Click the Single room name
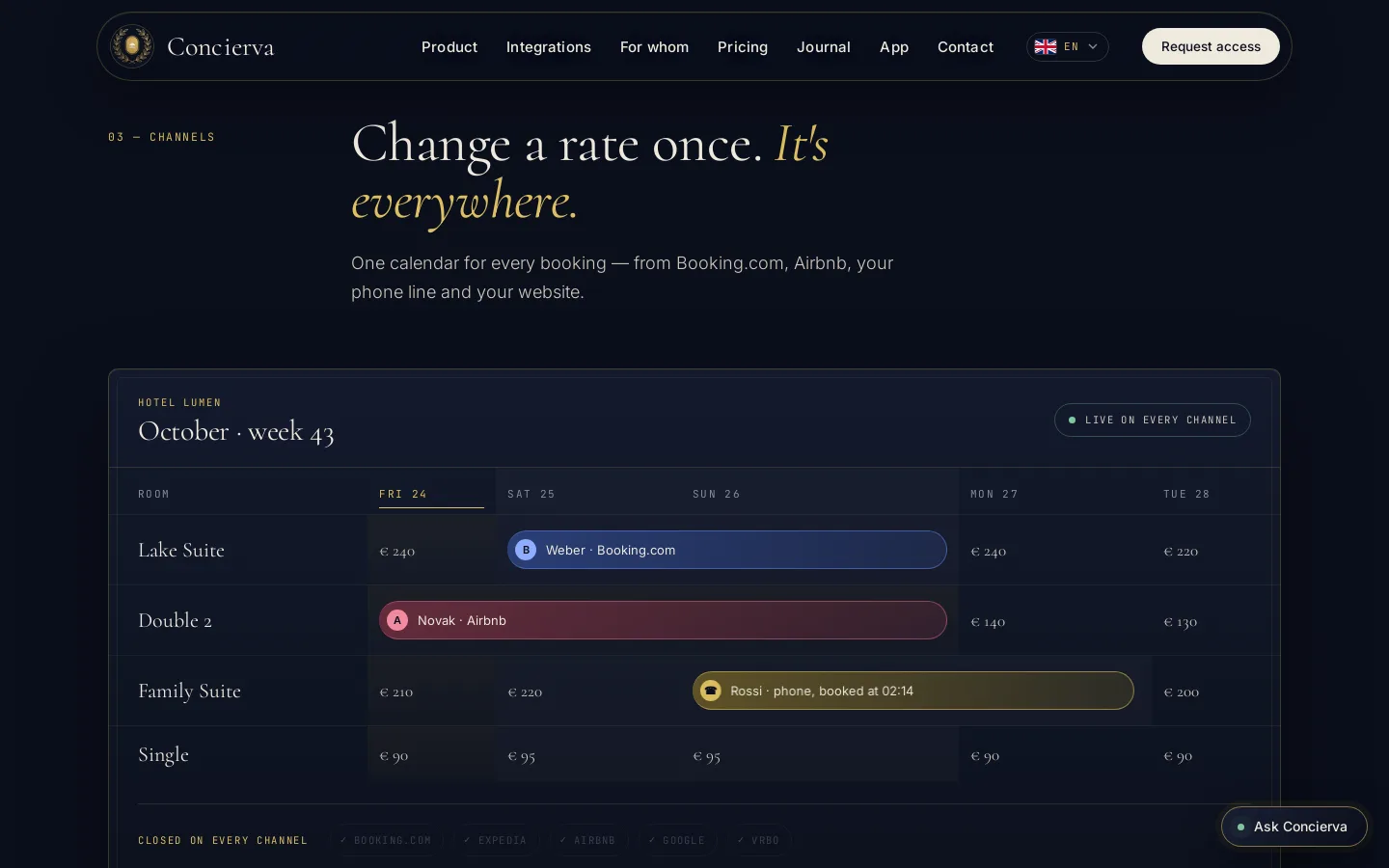1389x868 pixels. [163, 754]
